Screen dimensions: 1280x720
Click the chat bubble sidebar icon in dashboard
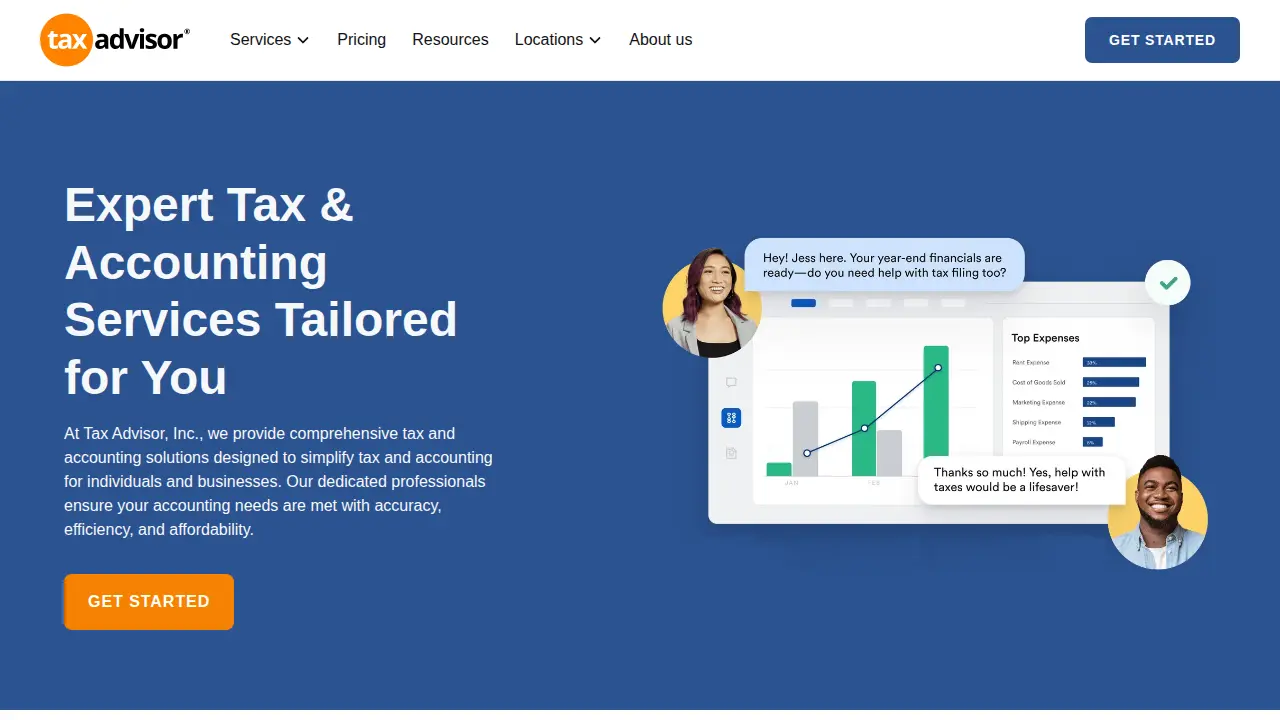click(x=731, y=382)
